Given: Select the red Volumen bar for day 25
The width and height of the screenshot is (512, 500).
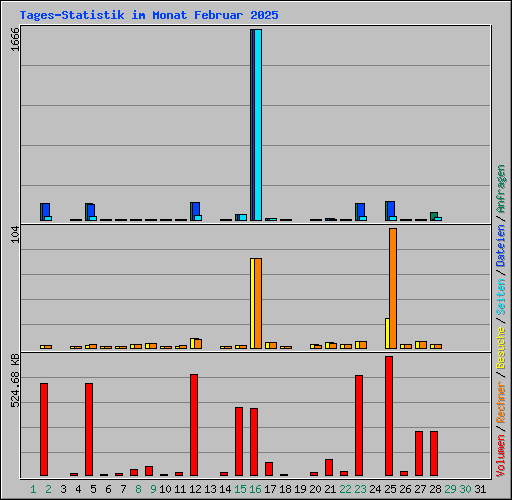Looking at the screenshot, I should pyautogui.click(x=389, y=416).
